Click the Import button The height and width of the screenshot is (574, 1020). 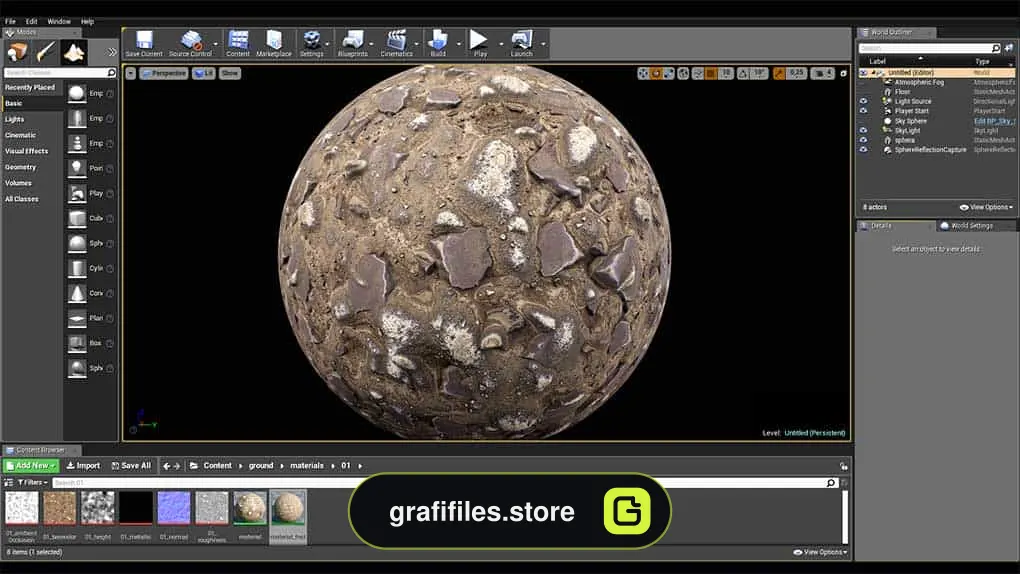pos(83,466)
